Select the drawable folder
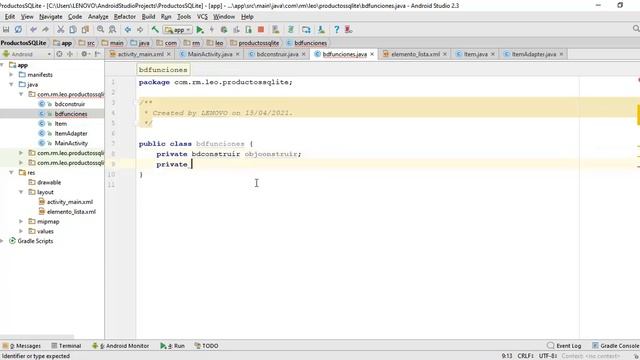 49,182
